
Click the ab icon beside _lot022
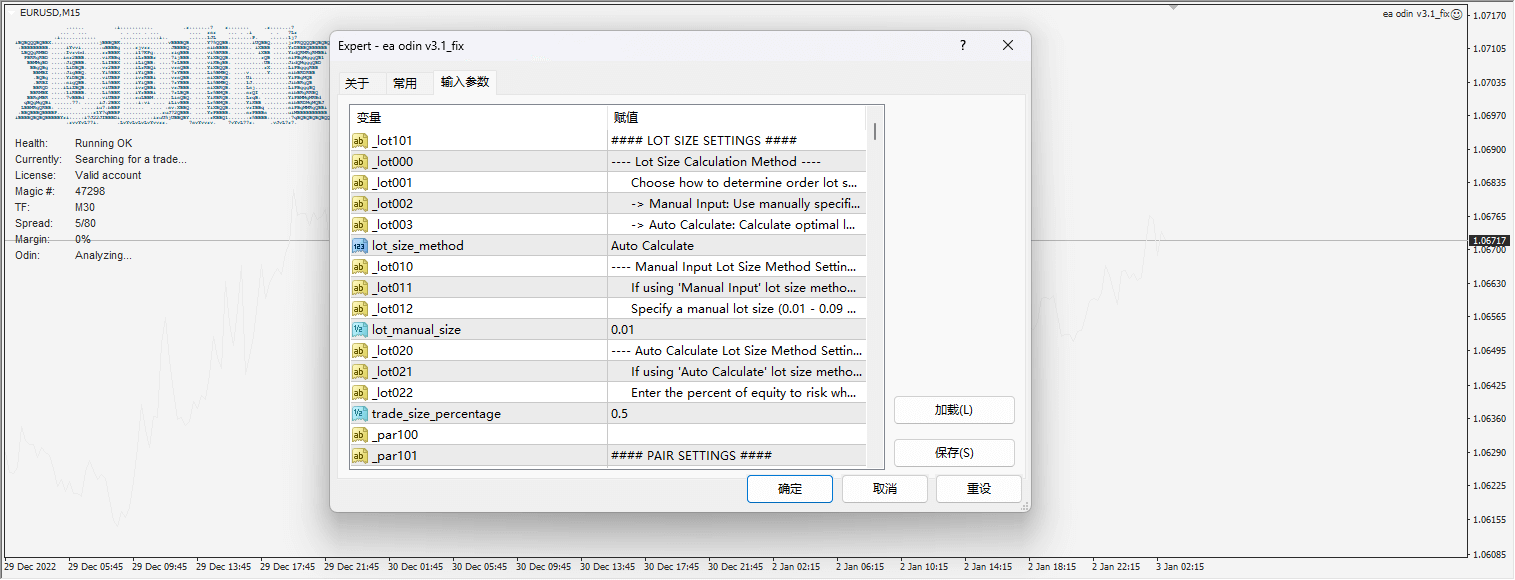[x=359, y=392]
